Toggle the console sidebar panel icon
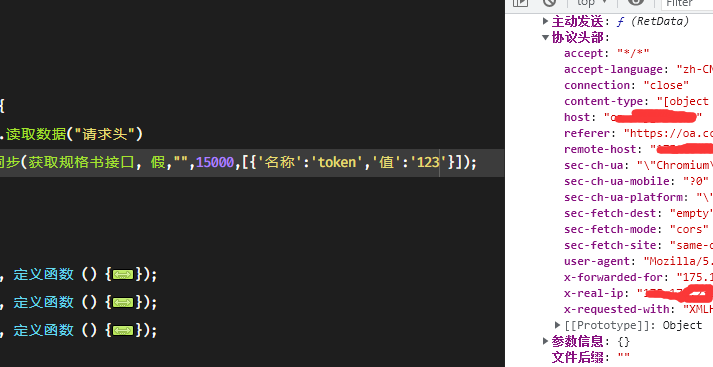713x367 pixels. [520, 3]
